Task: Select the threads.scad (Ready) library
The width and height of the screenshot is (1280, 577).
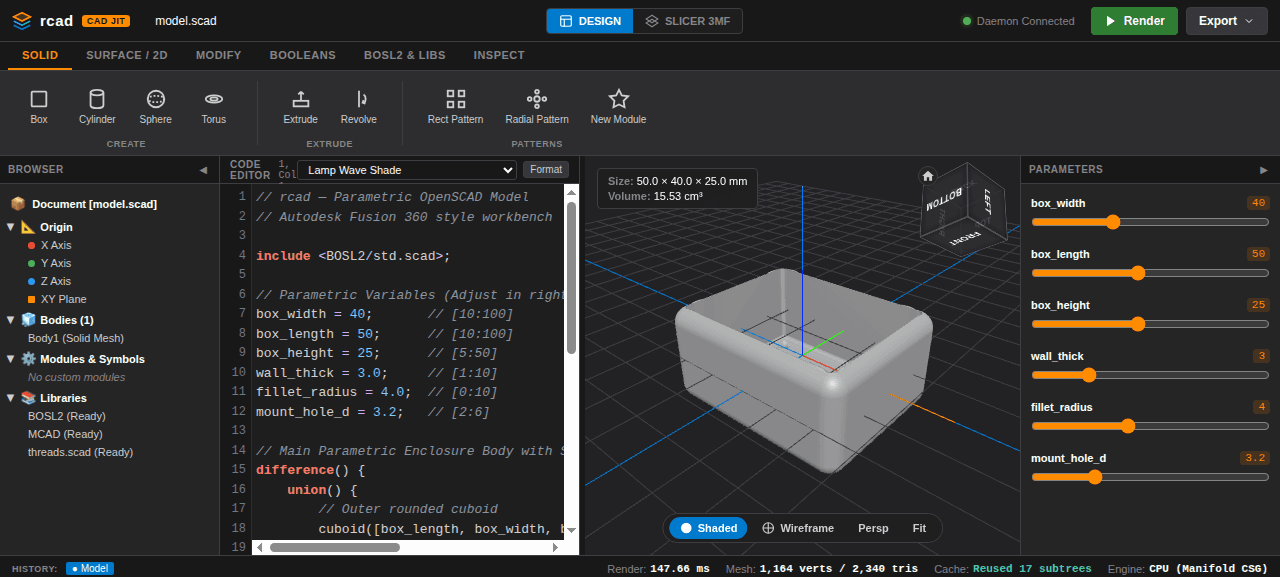Action: [80, 452]
